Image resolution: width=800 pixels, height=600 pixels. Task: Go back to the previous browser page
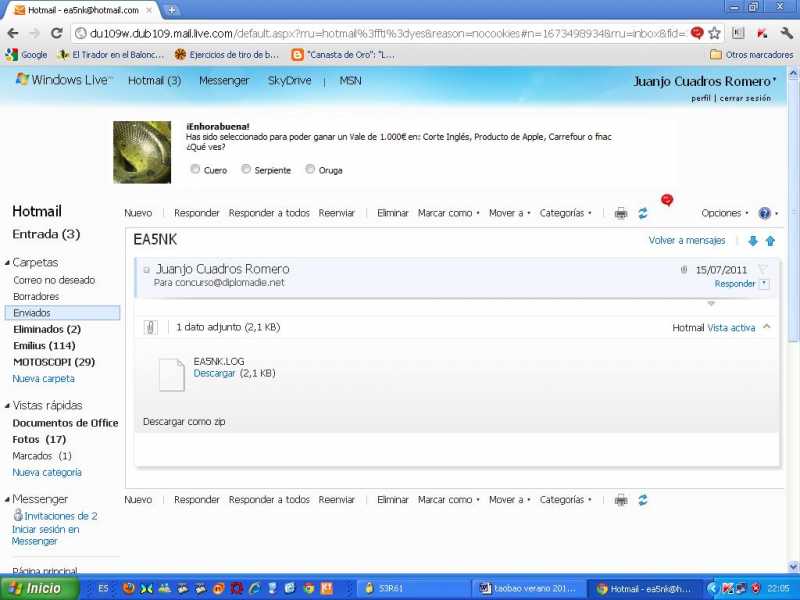coord(13,34)
